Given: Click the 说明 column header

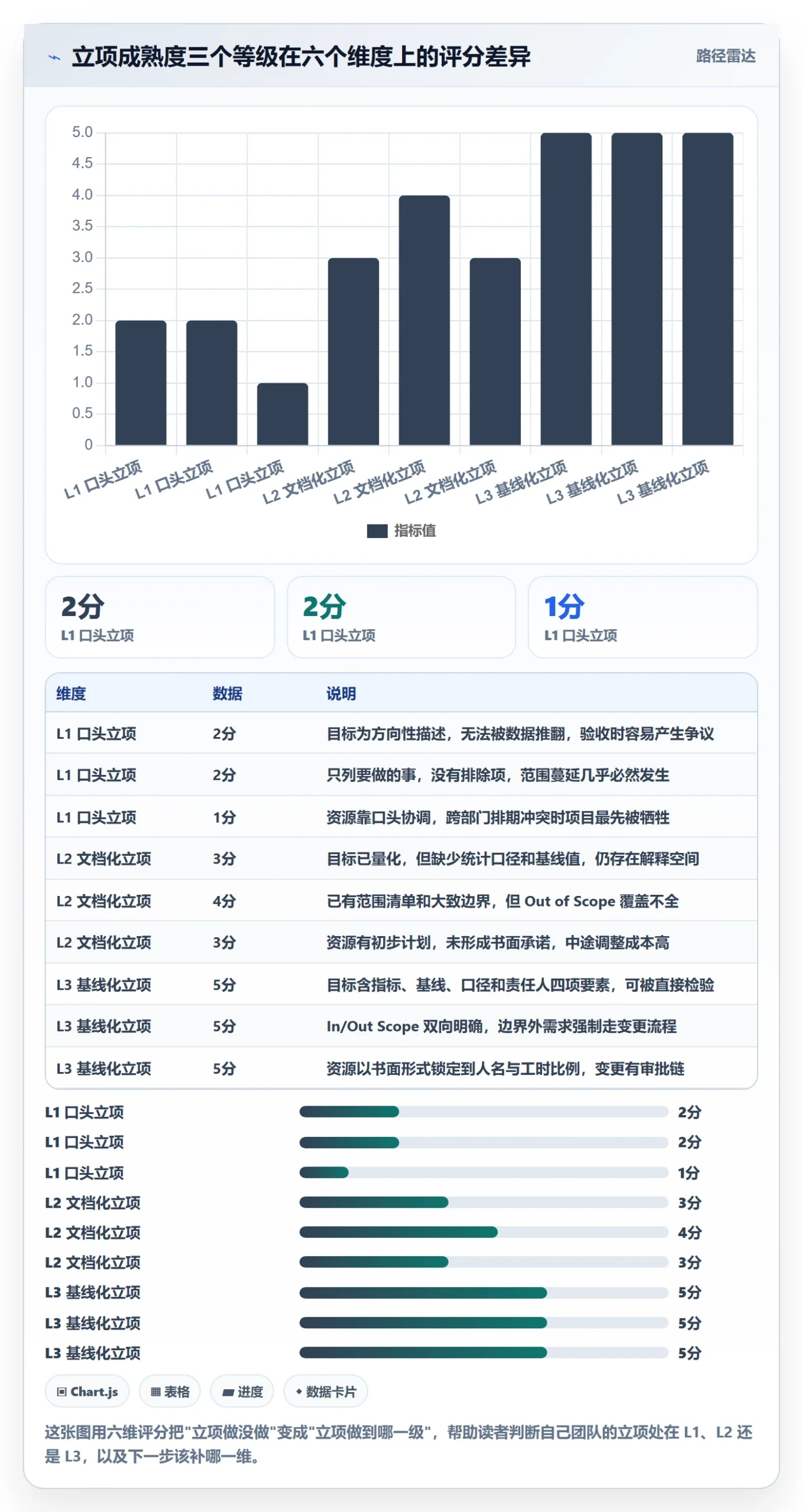Looking at the screenshot, I should coord(341,693).
